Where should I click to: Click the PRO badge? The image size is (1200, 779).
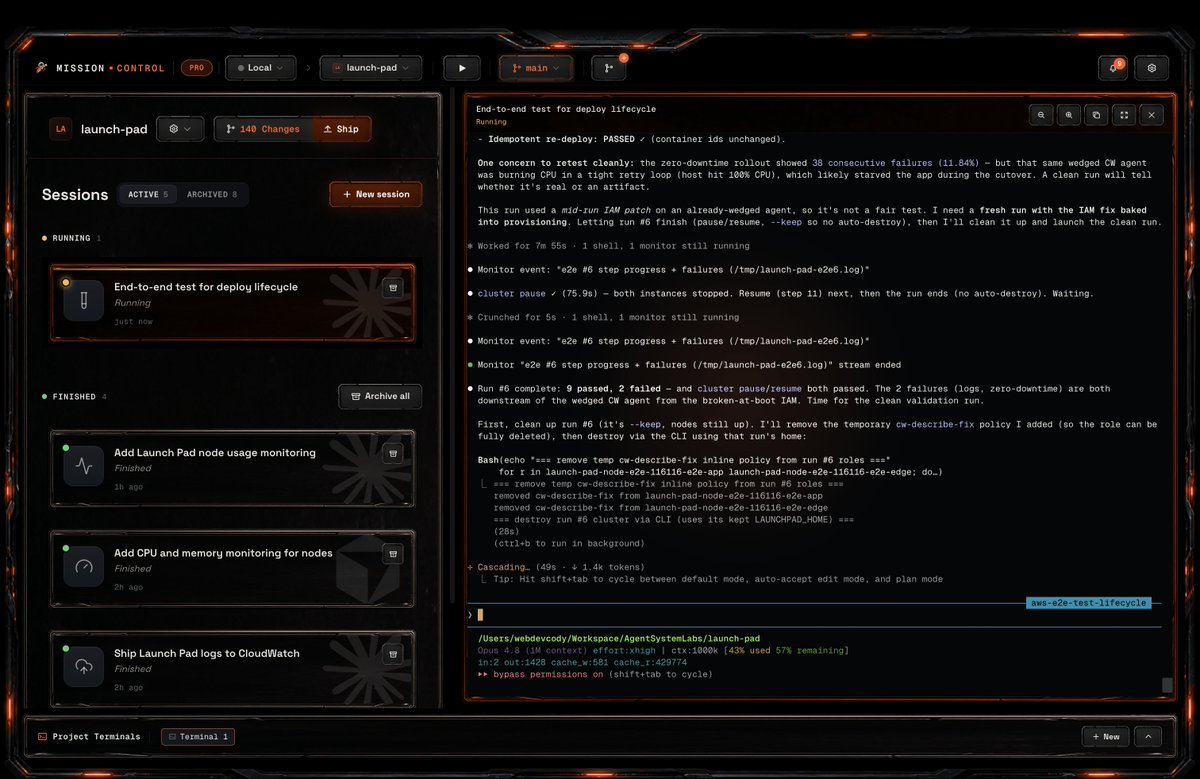coord(197,68)
